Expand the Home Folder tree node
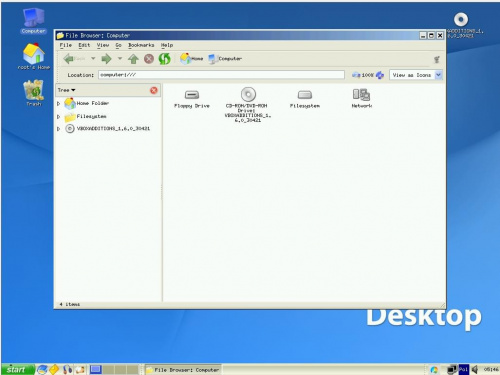500x375 pixels. pyautogui.click(x=59, y=104)
